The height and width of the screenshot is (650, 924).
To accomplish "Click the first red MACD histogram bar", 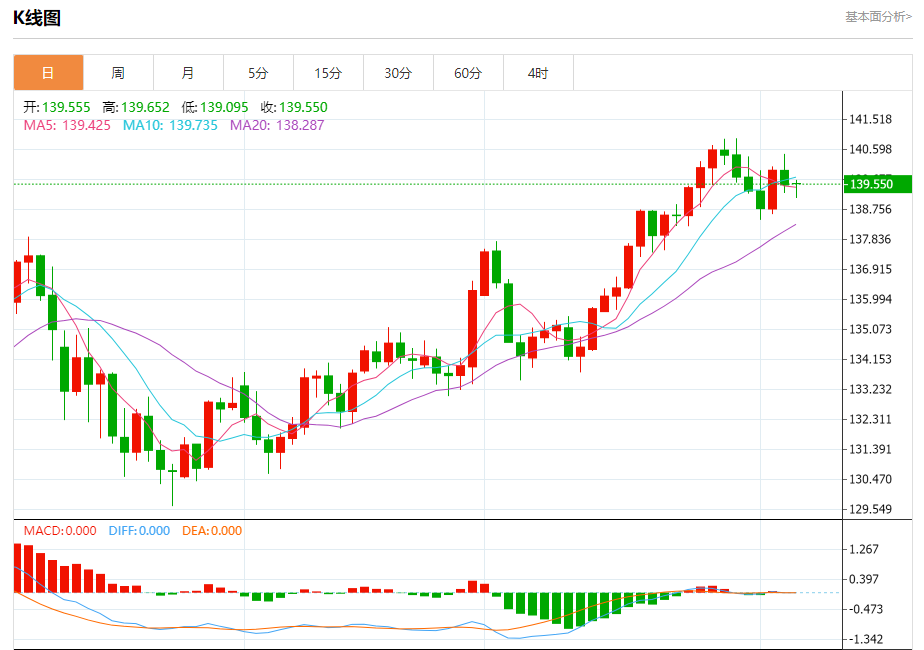I will [x=17, y=568].
